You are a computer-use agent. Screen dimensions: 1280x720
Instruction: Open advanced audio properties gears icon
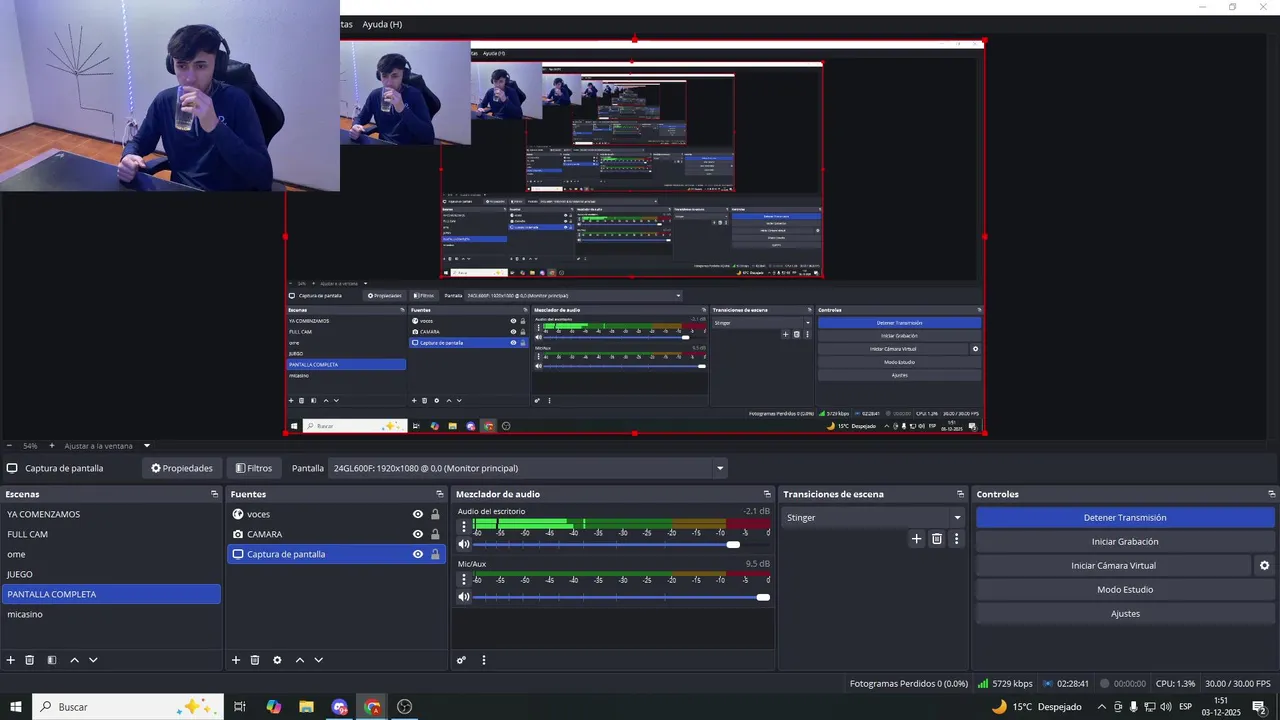click(x=461, y=660)
